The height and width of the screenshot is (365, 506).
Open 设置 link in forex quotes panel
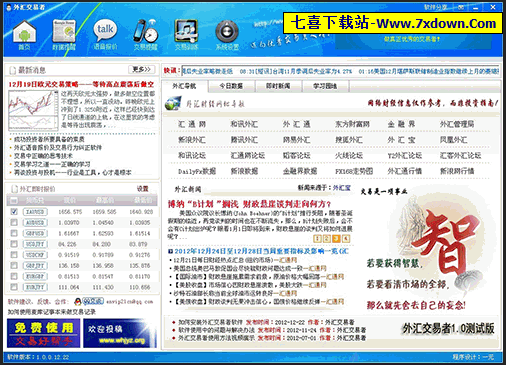click(143, 189)
